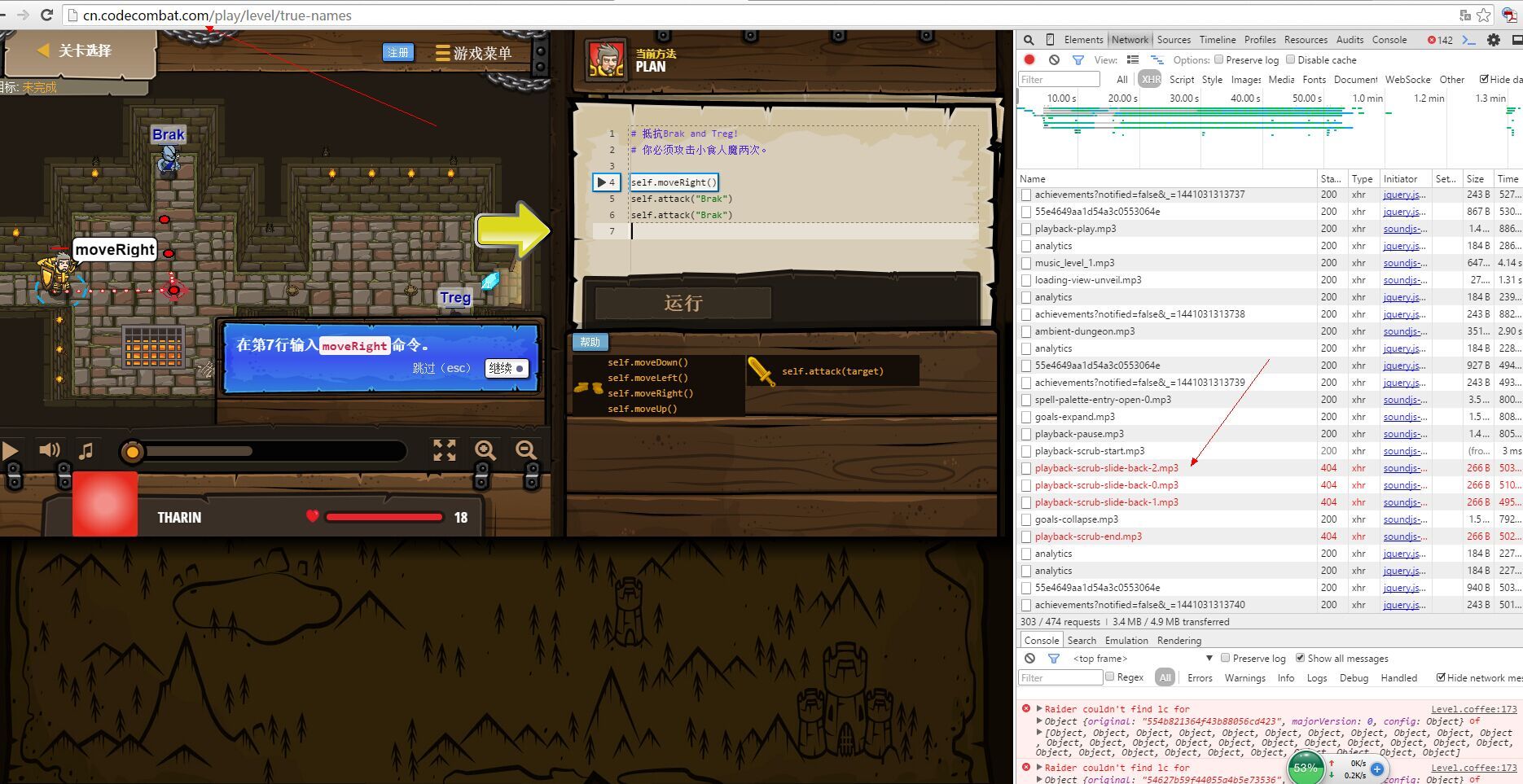This screenshot has height=784, width=1523.
Task: Click the 运行 run button
Action: pyautogui.click(x=683, y=303)
